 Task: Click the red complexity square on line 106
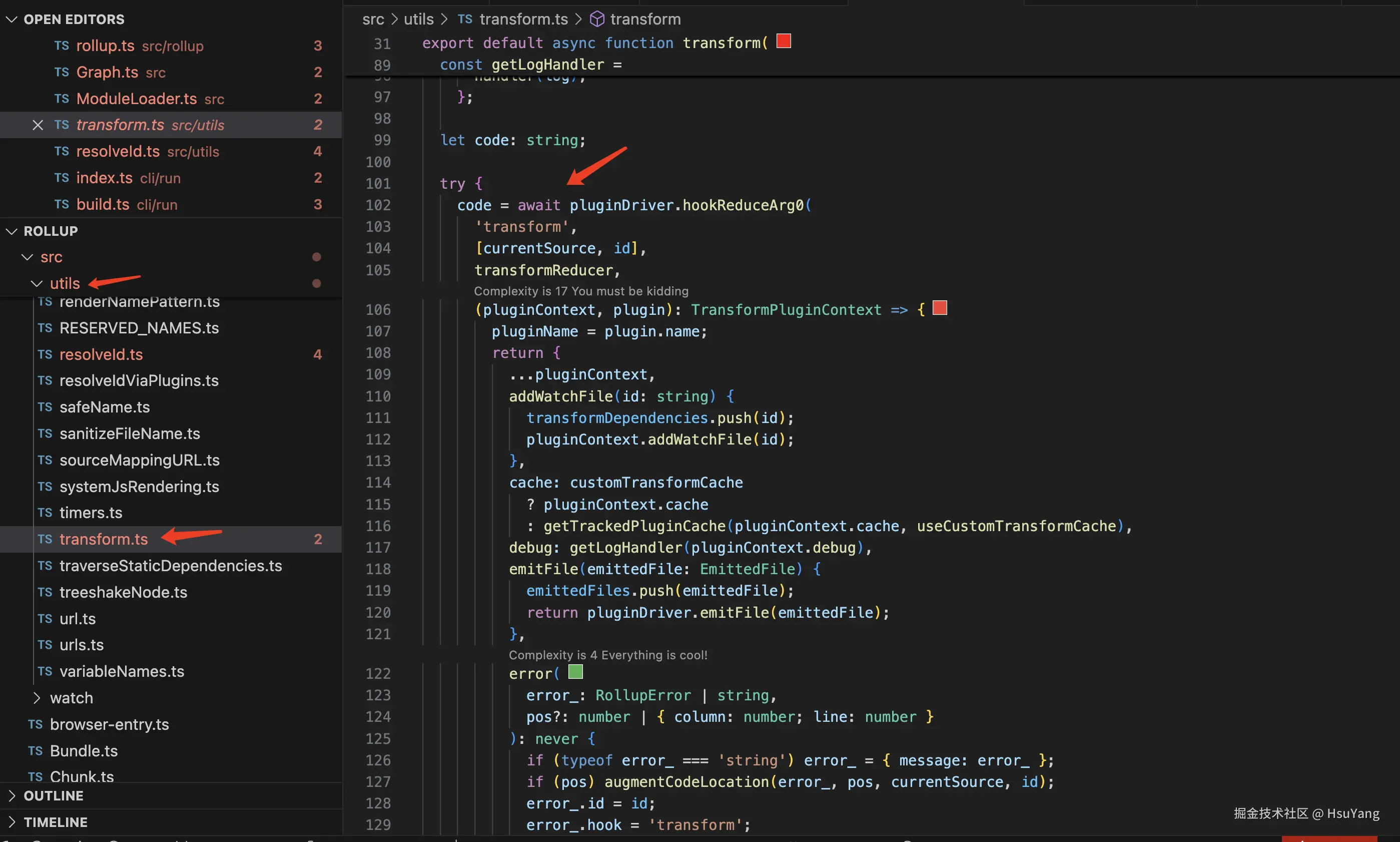940,308
